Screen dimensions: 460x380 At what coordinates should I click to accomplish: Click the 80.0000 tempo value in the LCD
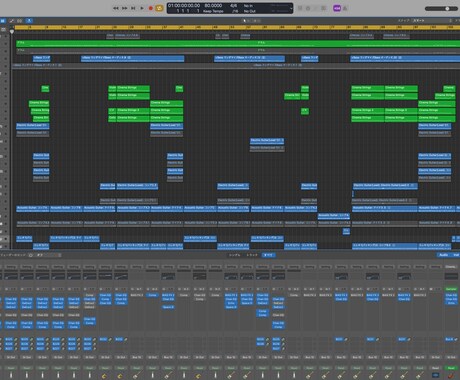coord(213,6)
